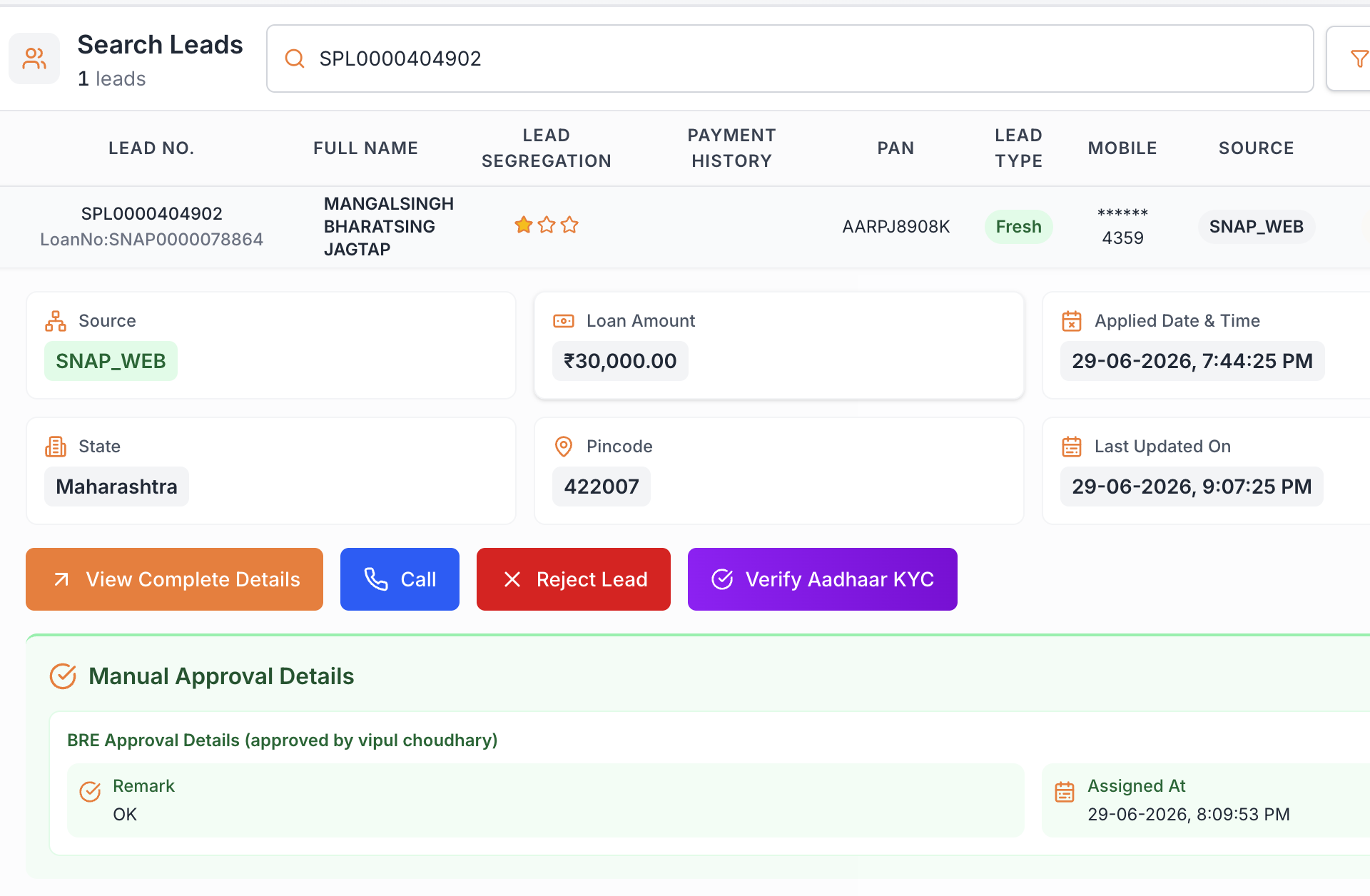Screen dimensions: 1370x896
Task: Click the 1 leads count text
Action: (111, 78)
